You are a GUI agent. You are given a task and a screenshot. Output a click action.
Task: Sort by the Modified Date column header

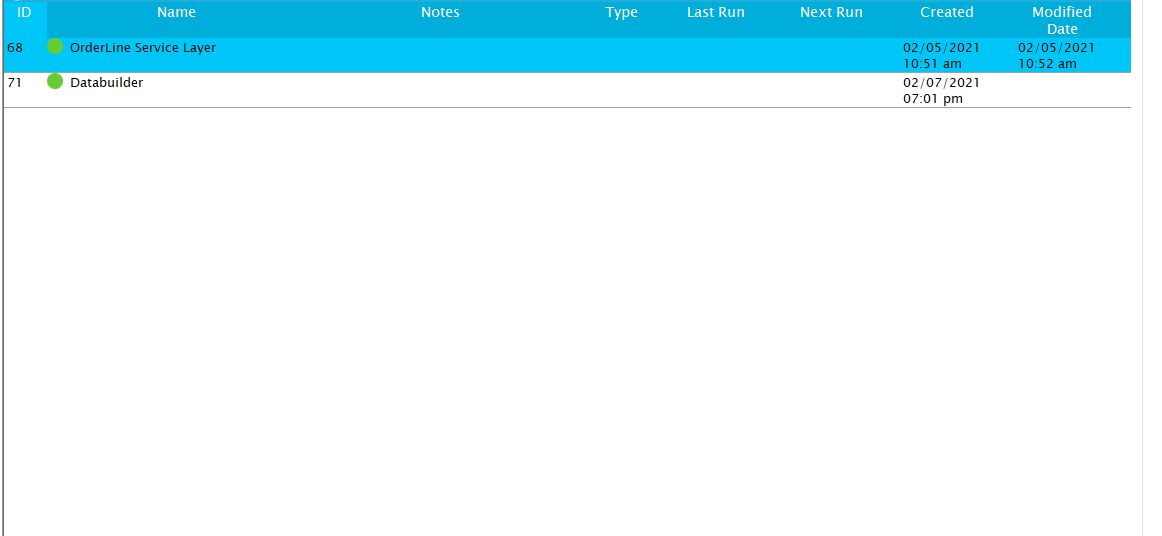(1062, 21)
